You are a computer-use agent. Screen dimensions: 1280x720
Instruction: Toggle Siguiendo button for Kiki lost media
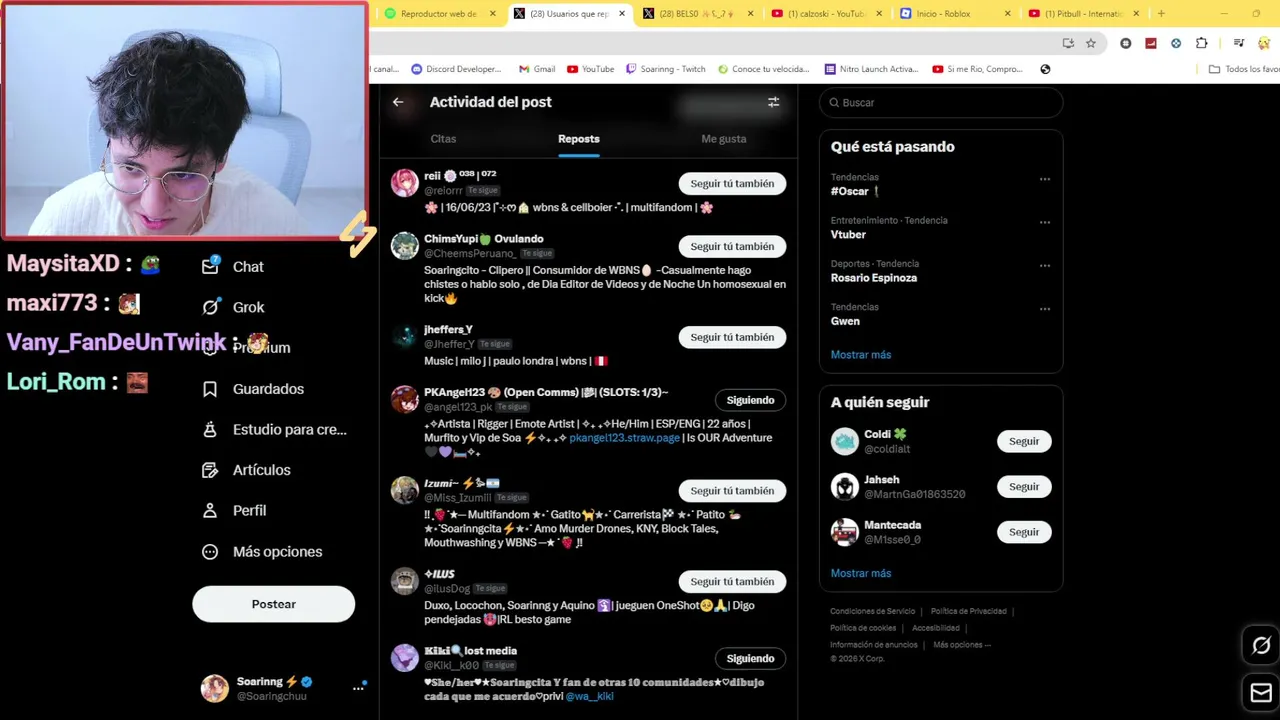[x=750, y=658]
